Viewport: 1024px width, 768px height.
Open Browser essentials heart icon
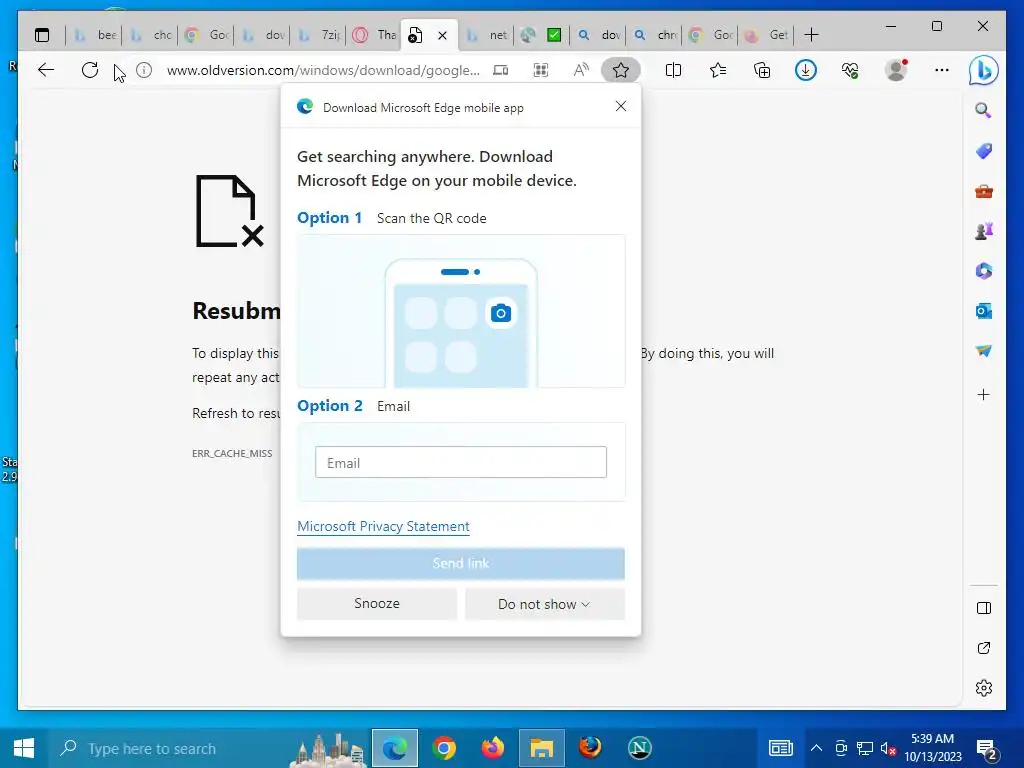(x=850, y=70)
